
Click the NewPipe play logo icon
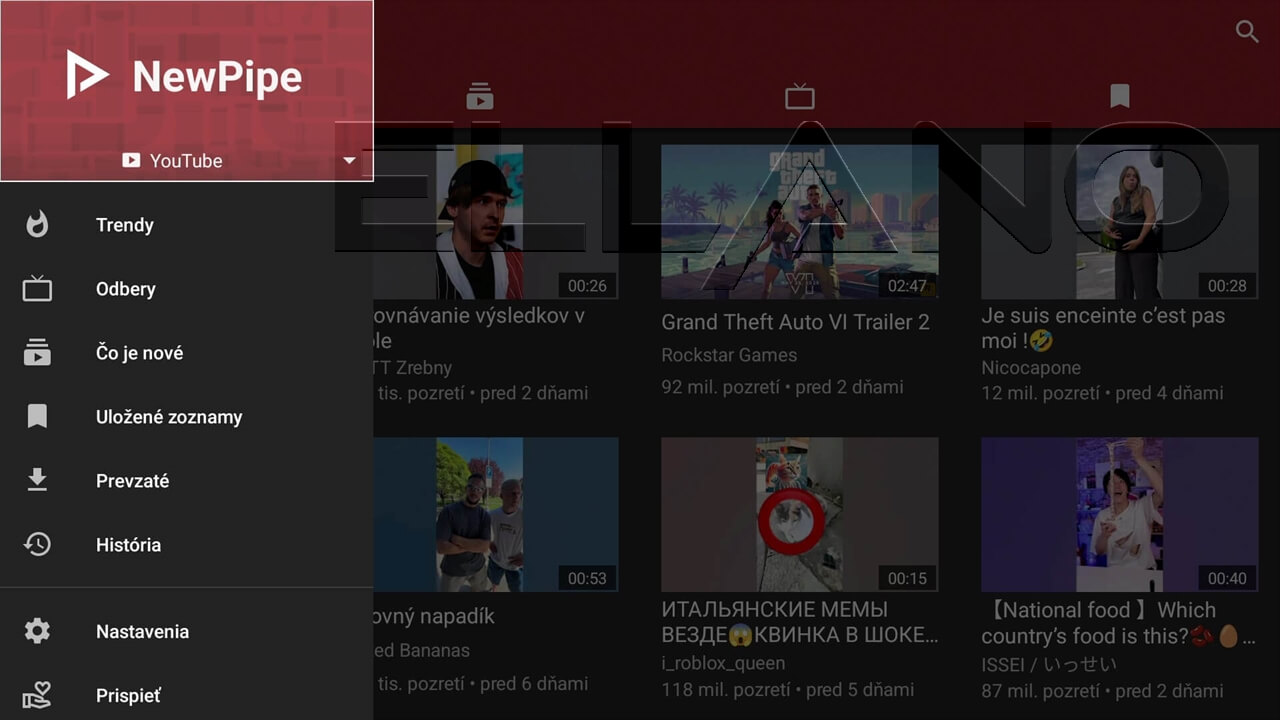point(87,75)
